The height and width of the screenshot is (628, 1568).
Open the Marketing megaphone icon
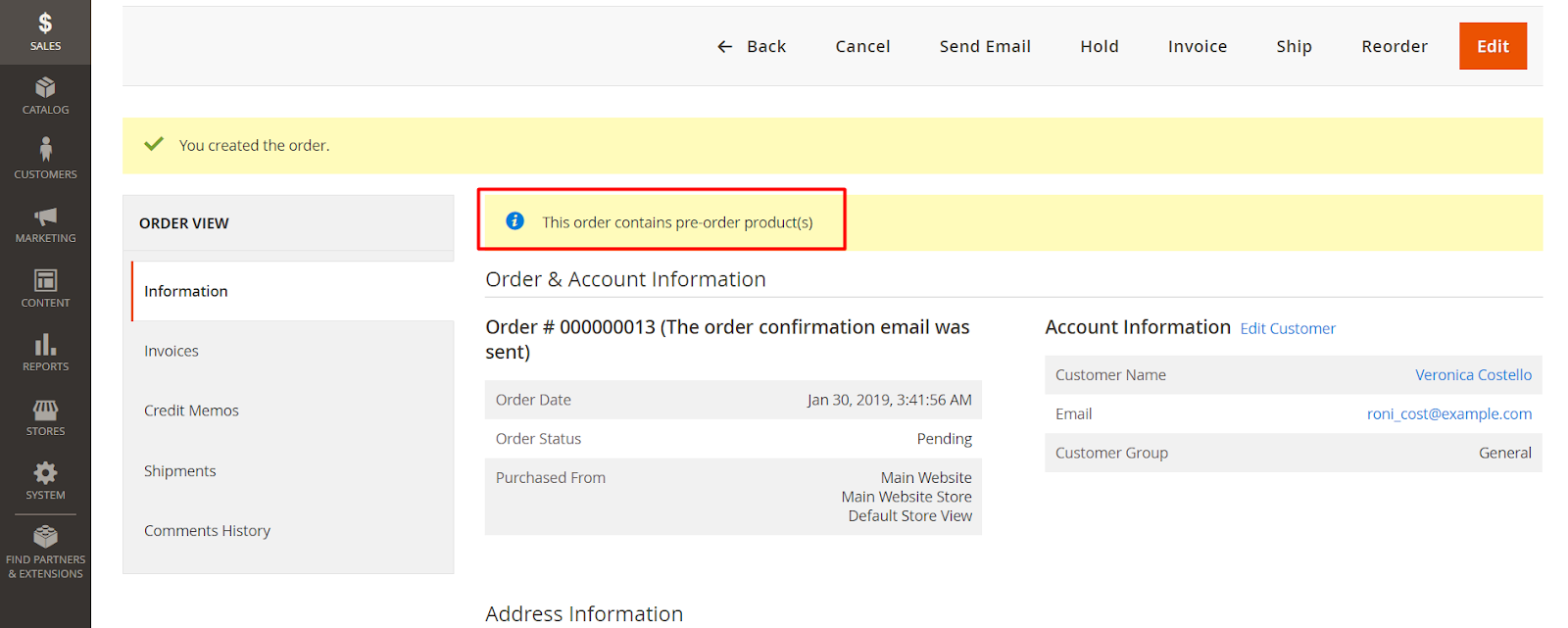point(45,217)
